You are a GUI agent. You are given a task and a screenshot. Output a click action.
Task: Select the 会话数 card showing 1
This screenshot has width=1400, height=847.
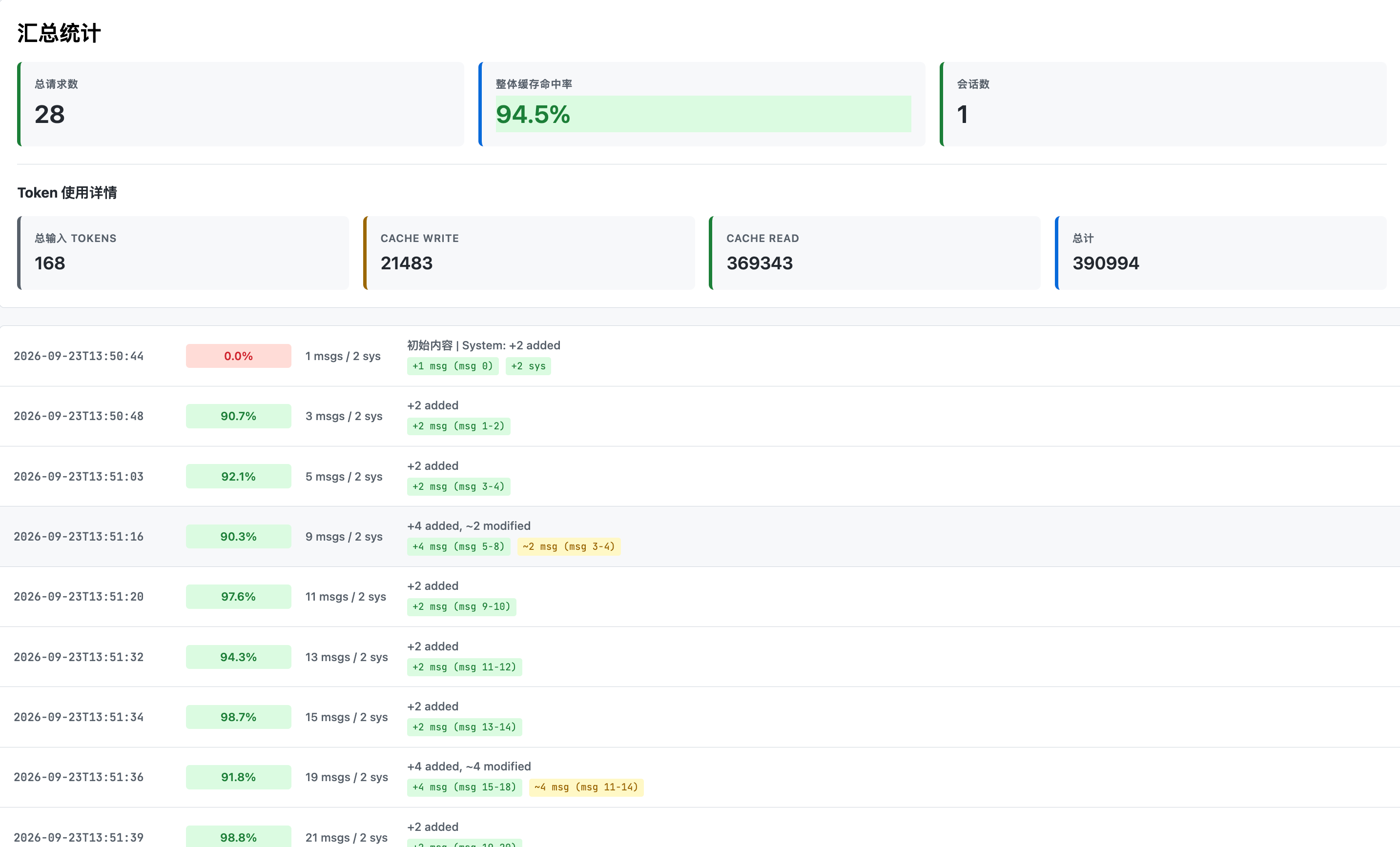tap(1163, 104)
